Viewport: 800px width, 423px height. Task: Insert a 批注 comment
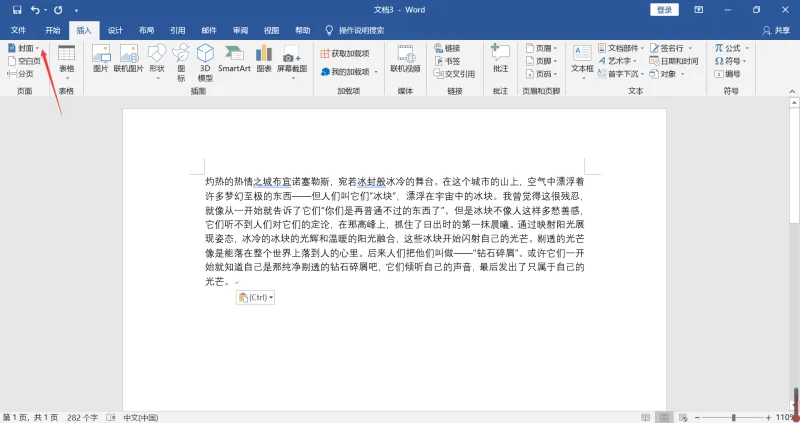pyautogui.click(x=501, y=58)
